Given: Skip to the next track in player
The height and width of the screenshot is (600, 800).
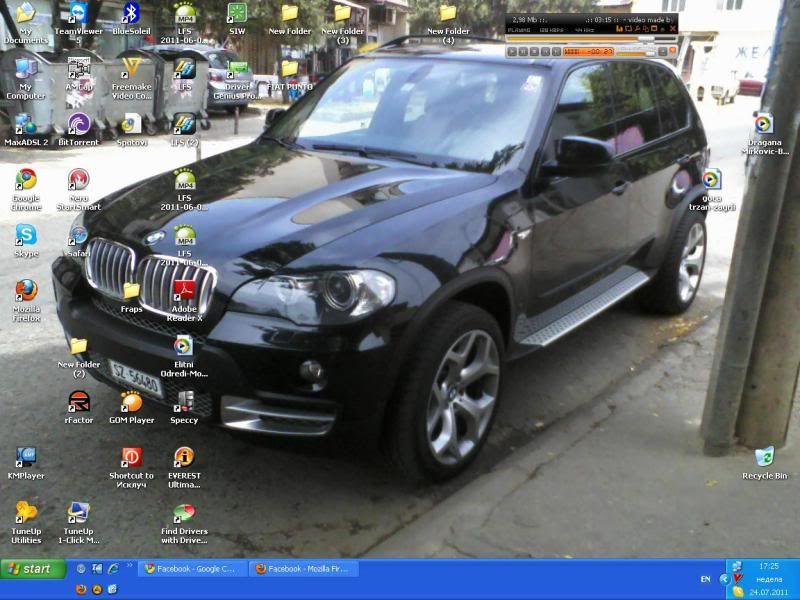Looking at the screenshot, I should click(x=556, y=52).
